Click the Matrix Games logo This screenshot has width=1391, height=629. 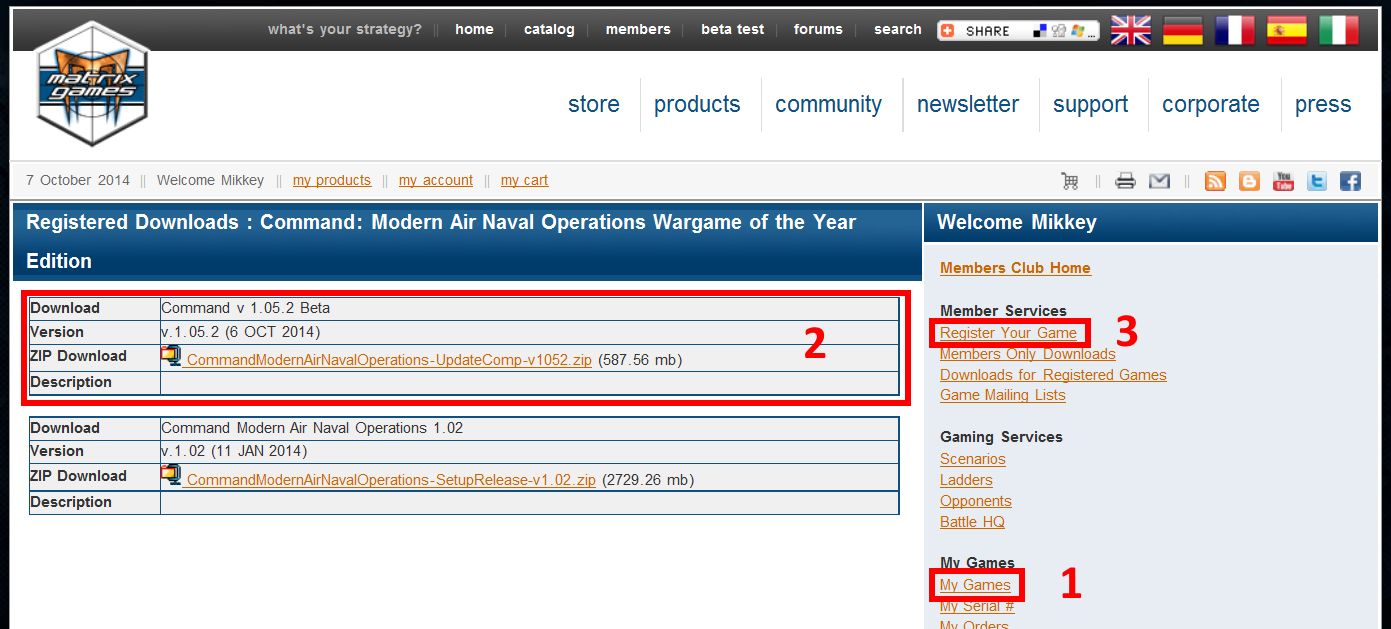coord(92,84)
